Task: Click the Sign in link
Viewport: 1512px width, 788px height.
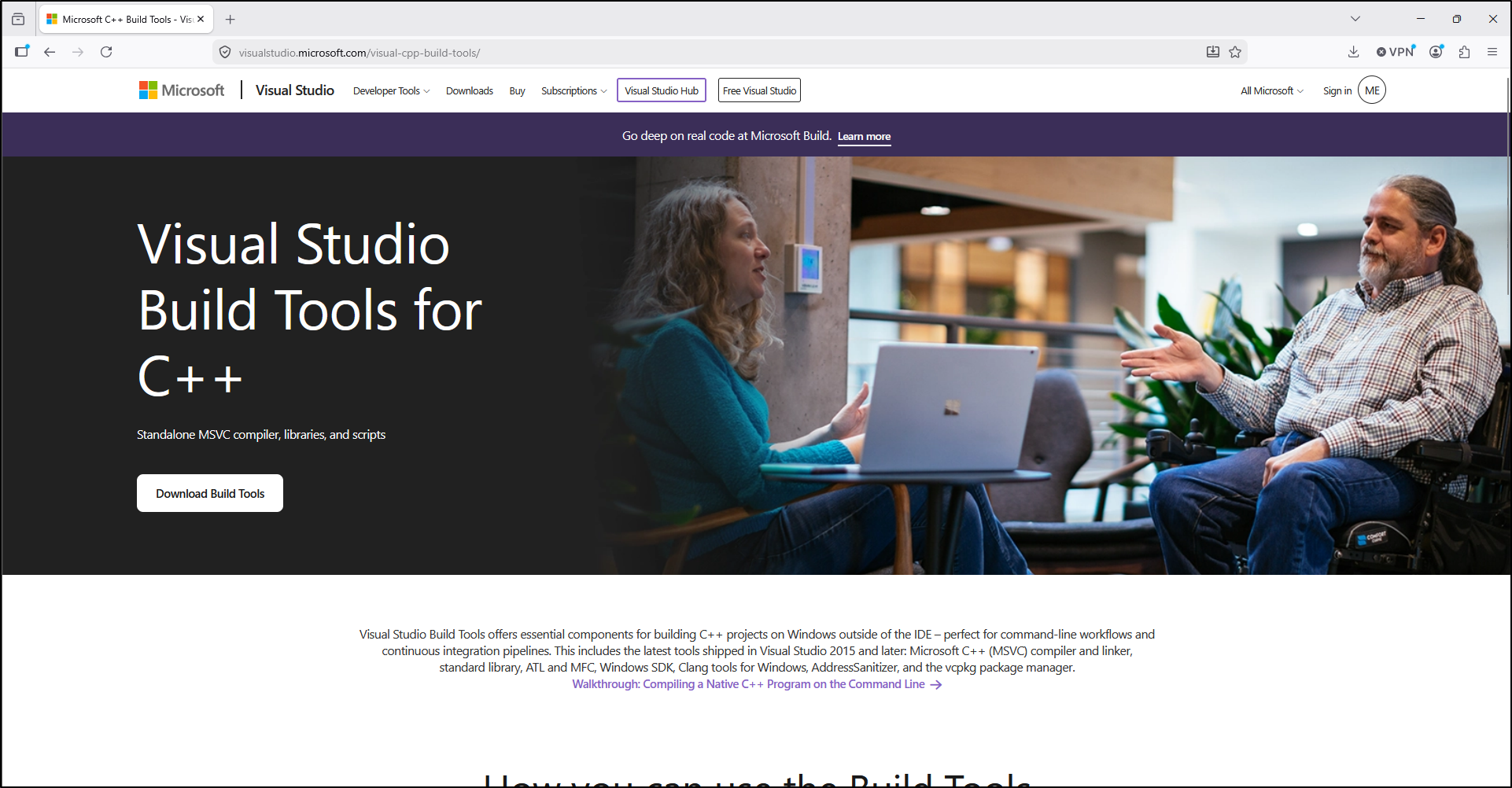Action: [x=1337, y=91]
